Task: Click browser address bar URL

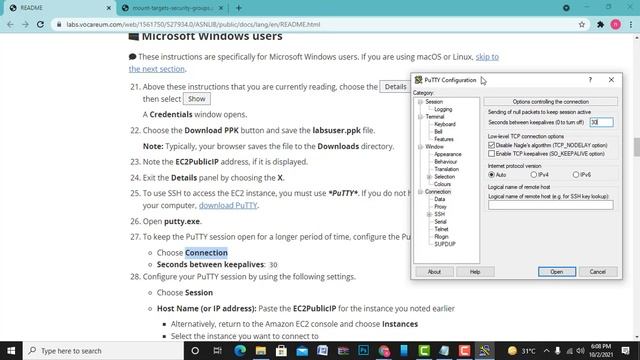Action: pyautogui.click(x=193, y=24)
